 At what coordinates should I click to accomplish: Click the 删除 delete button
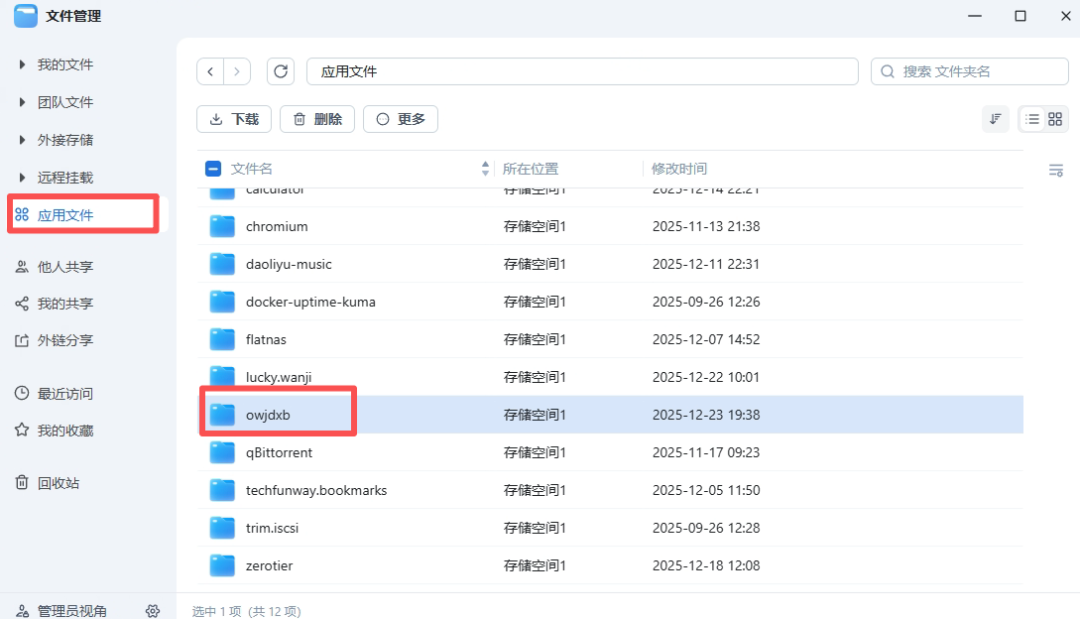[317, 118]
